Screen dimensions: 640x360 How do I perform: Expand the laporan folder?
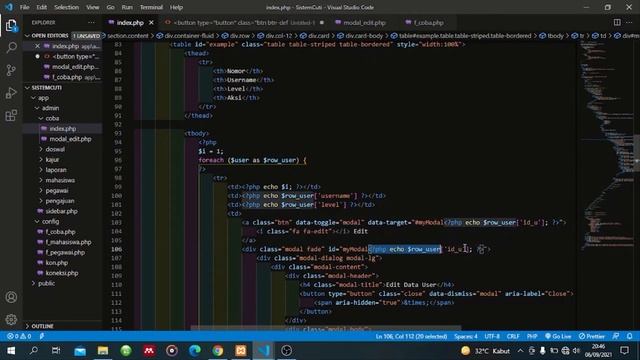[62, 170]
